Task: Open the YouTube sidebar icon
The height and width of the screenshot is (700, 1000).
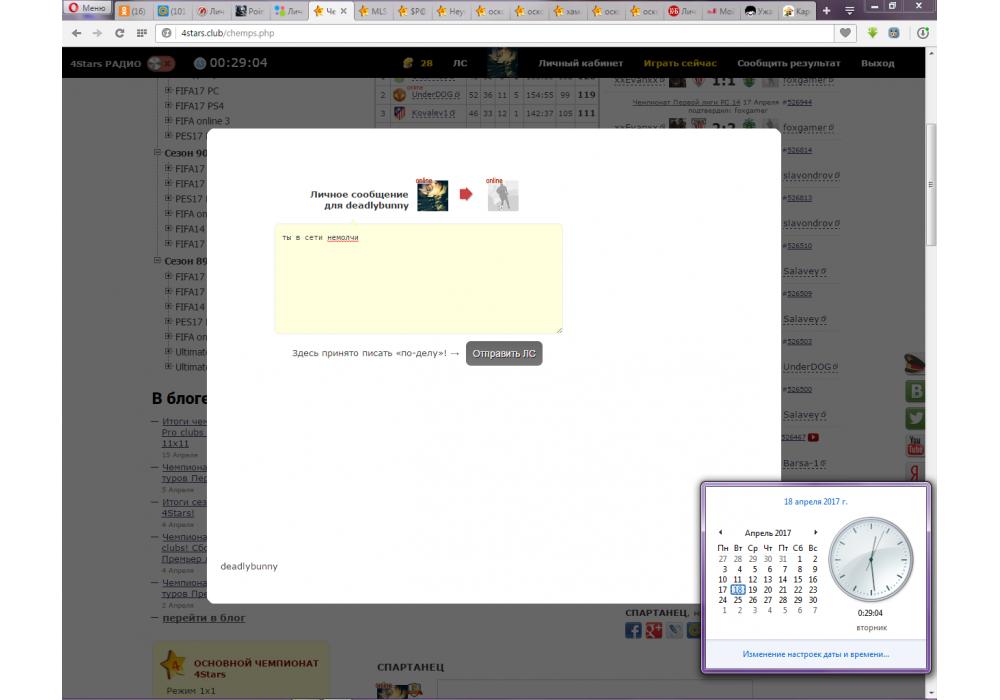Action: [x=914, y=444]
